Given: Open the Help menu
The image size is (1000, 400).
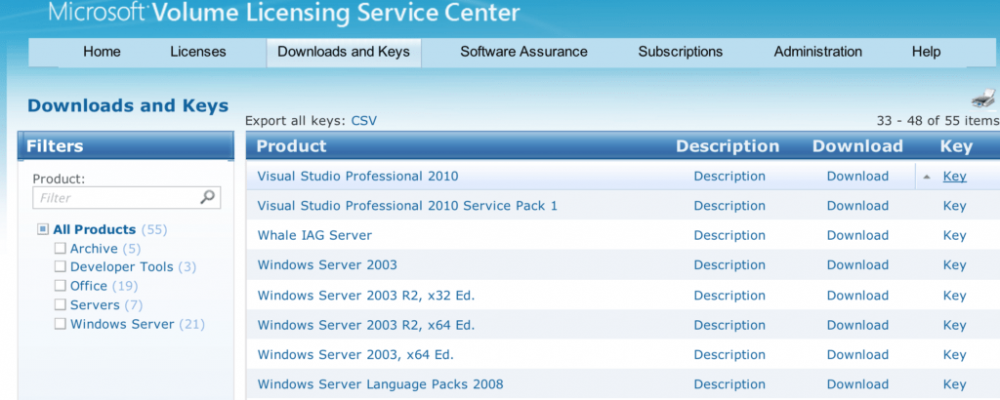Looking at the screenshot, I should (x=926, y=52).
